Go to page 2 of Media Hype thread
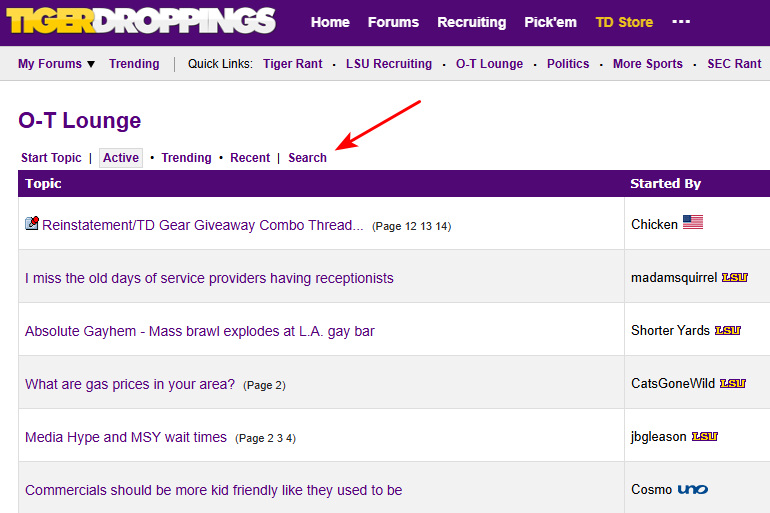This screenshot has height=513, width=770. (270, 438)
